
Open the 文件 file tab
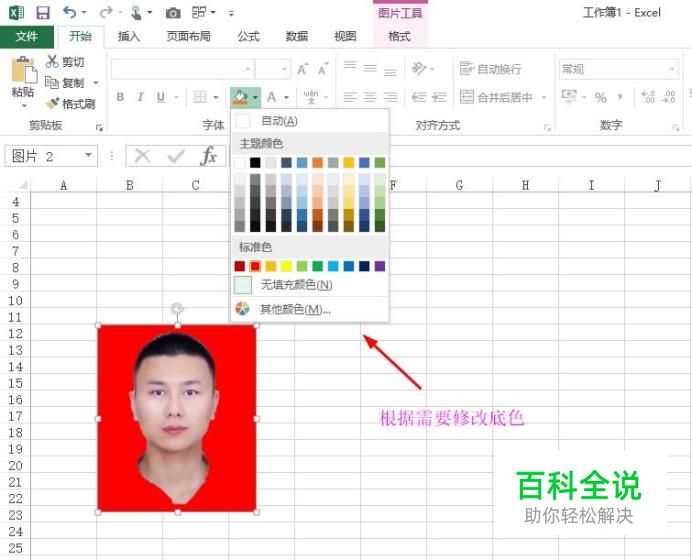point(26,36)
